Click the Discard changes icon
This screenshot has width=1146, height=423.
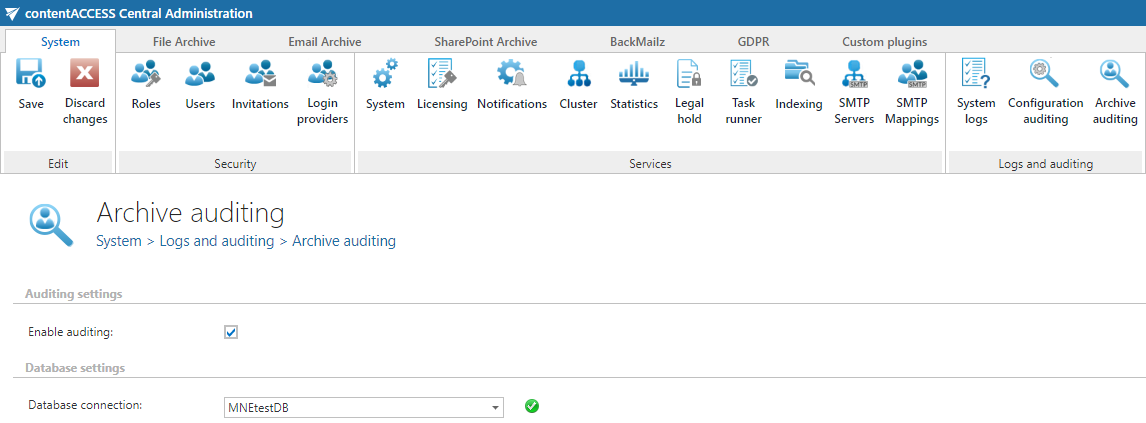click(x=85, y=75)
